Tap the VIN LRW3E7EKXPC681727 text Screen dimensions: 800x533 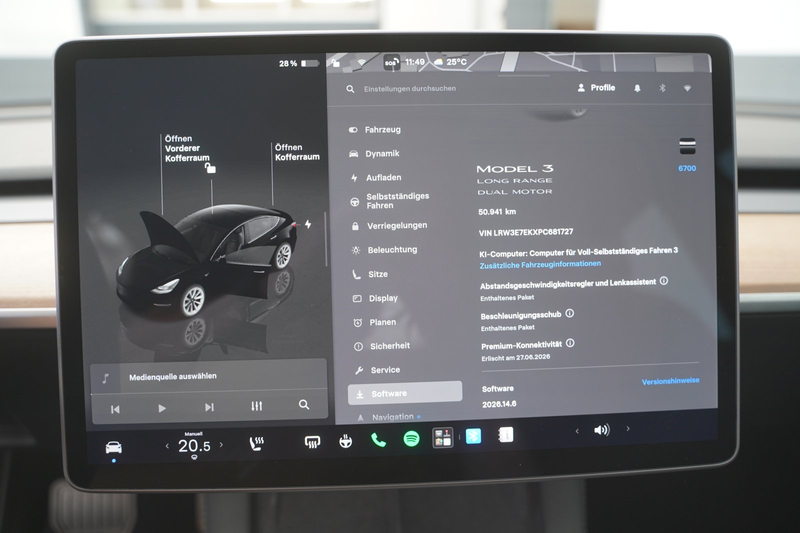pos(526,232)
